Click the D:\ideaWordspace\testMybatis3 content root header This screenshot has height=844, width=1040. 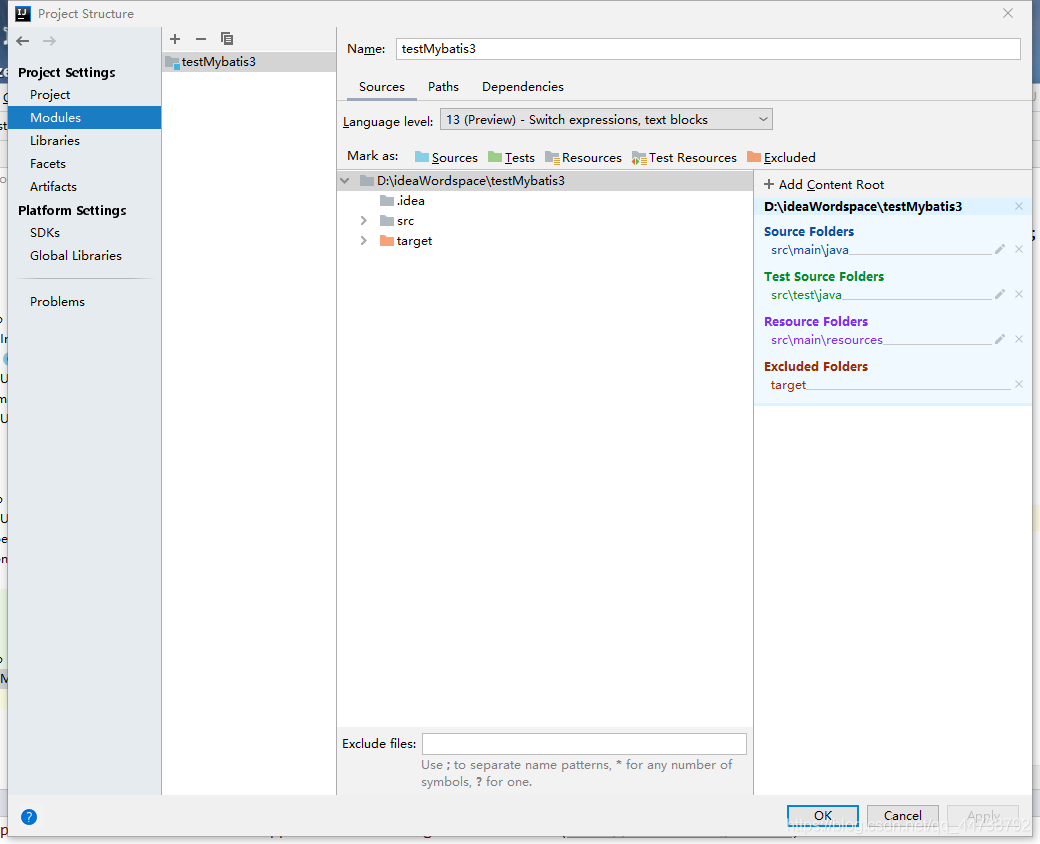pos(863,206)
